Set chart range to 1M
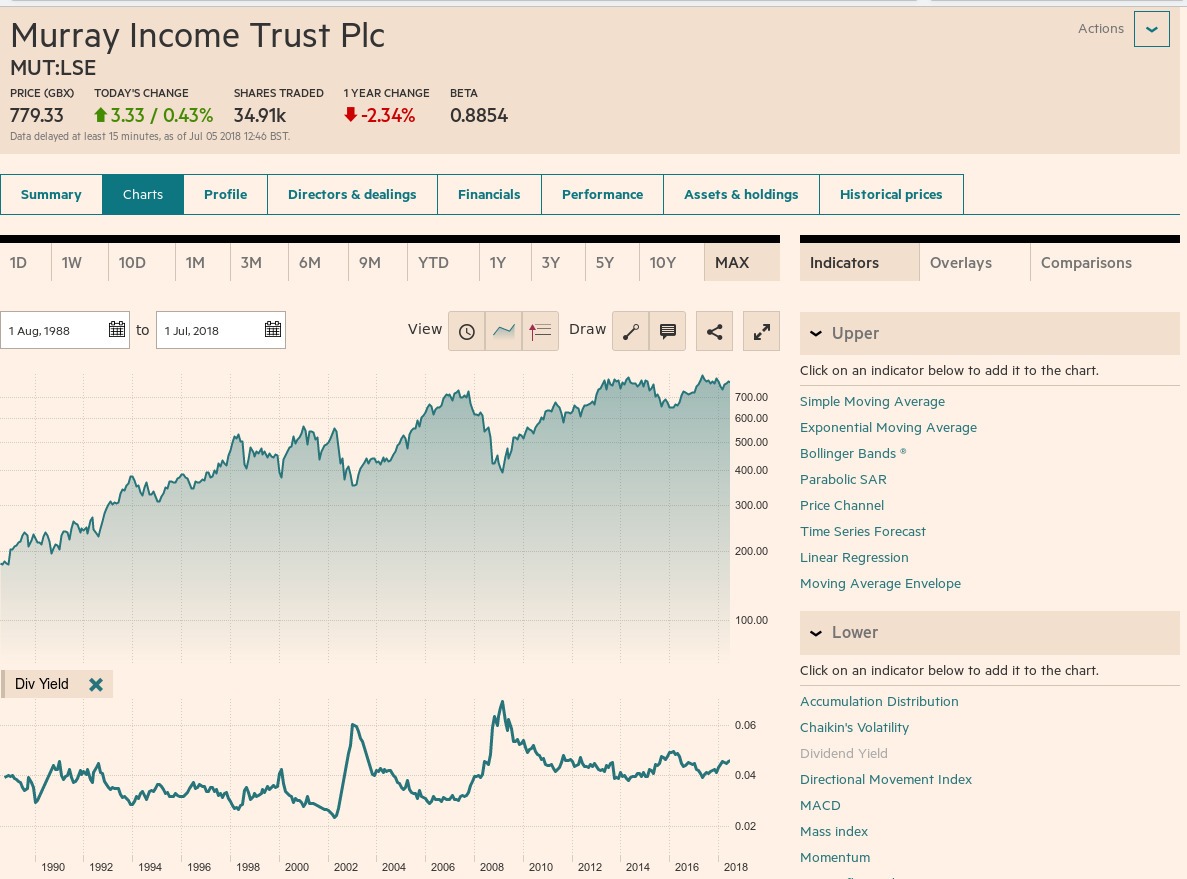 pyautogui.click(x=195, y=263)
